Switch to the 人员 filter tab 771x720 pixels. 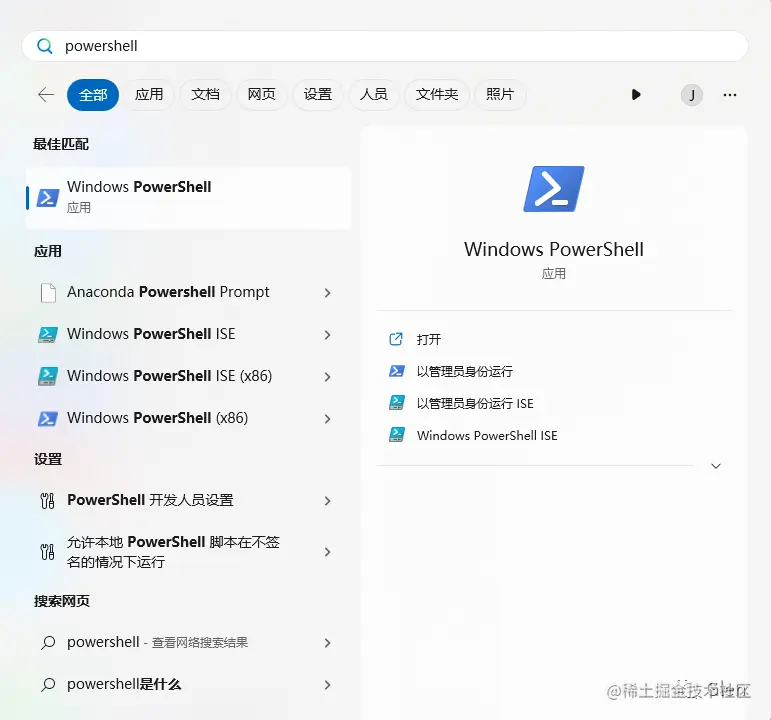[x=374, y=94]
